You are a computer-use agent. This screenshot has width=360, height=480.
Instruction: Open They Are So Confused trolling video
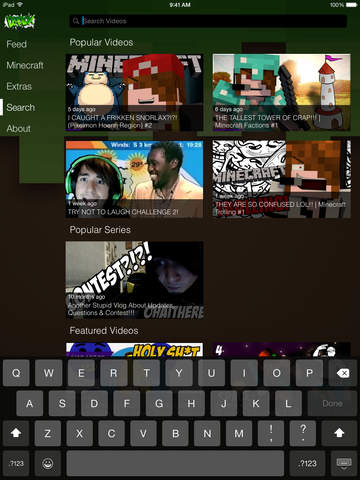[282, 179]
